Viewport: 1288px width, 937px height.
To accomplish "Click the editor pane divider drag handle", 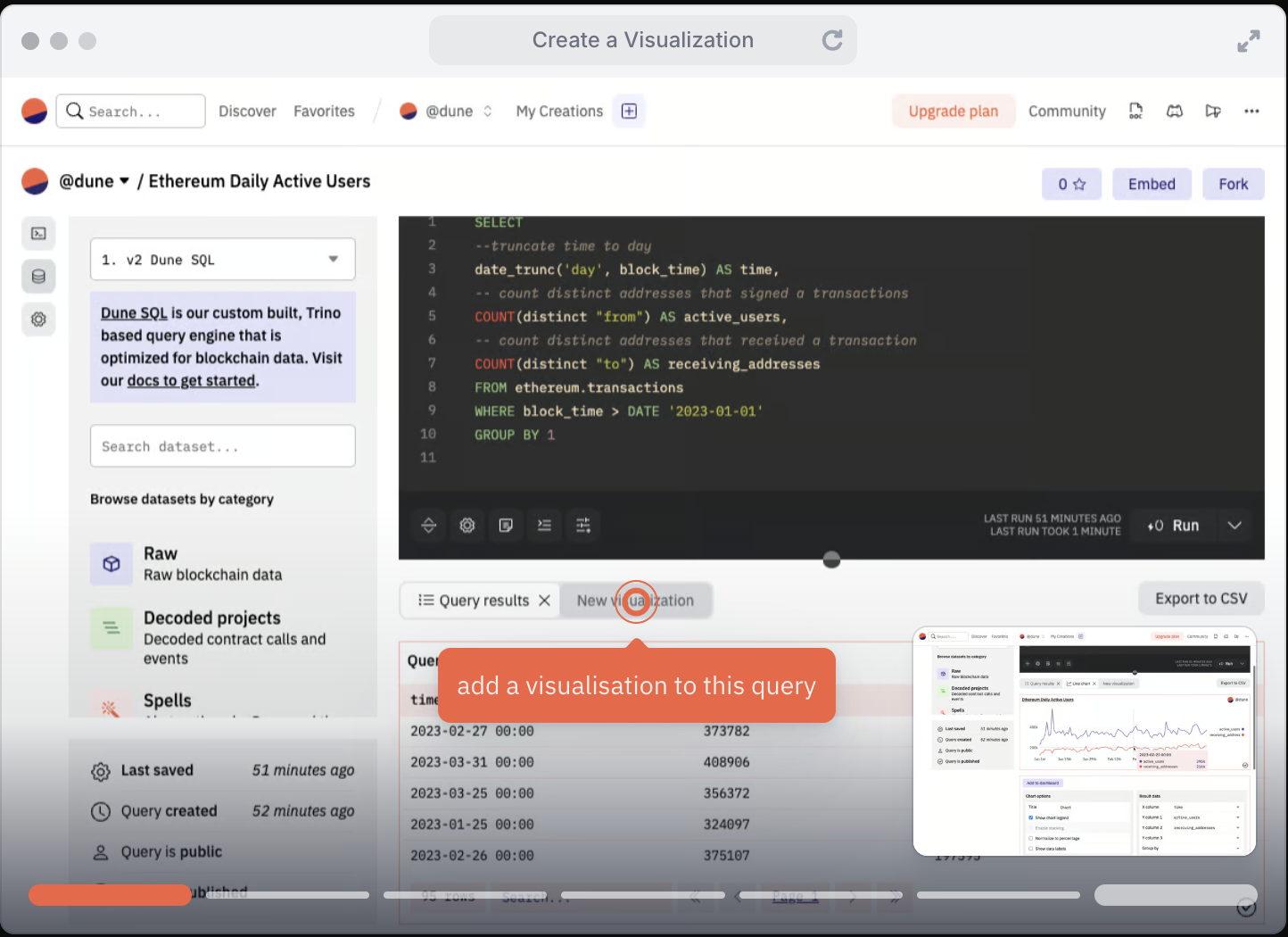I will (831, 560).
